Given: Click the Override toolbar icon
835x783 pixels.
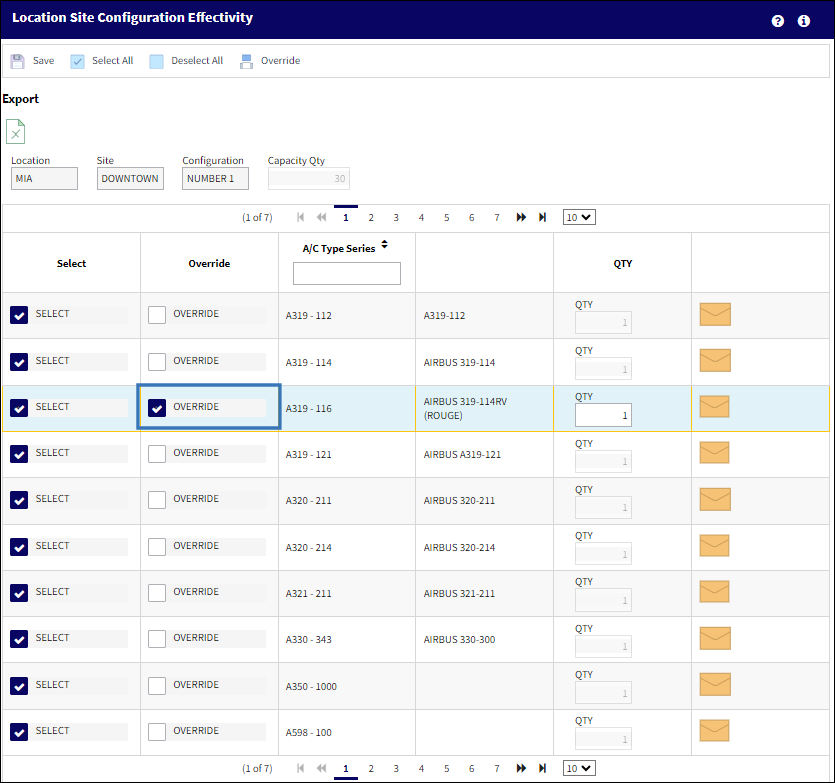Looking at the screenshot, I should pos(246,61).
